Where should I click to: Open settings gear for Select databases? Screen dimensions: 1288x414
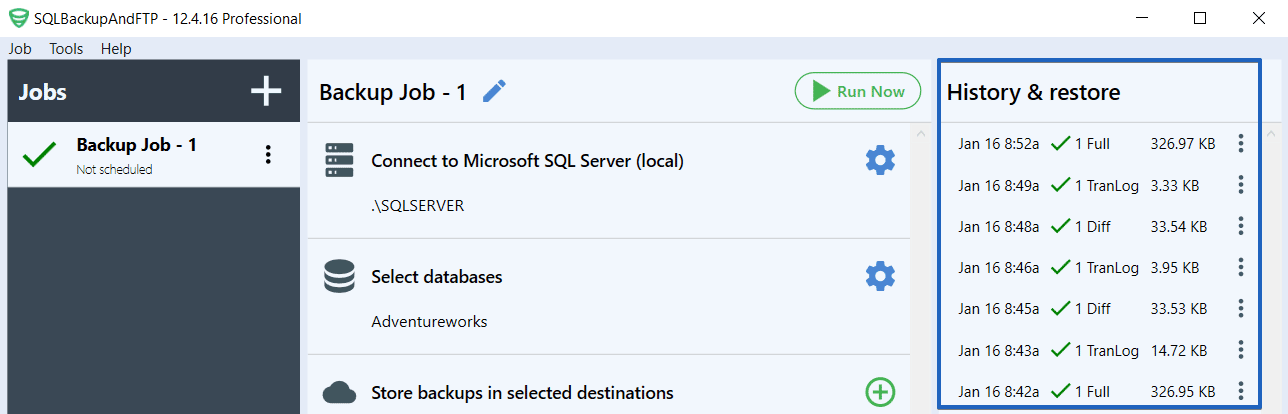click(x=880, y=276)
